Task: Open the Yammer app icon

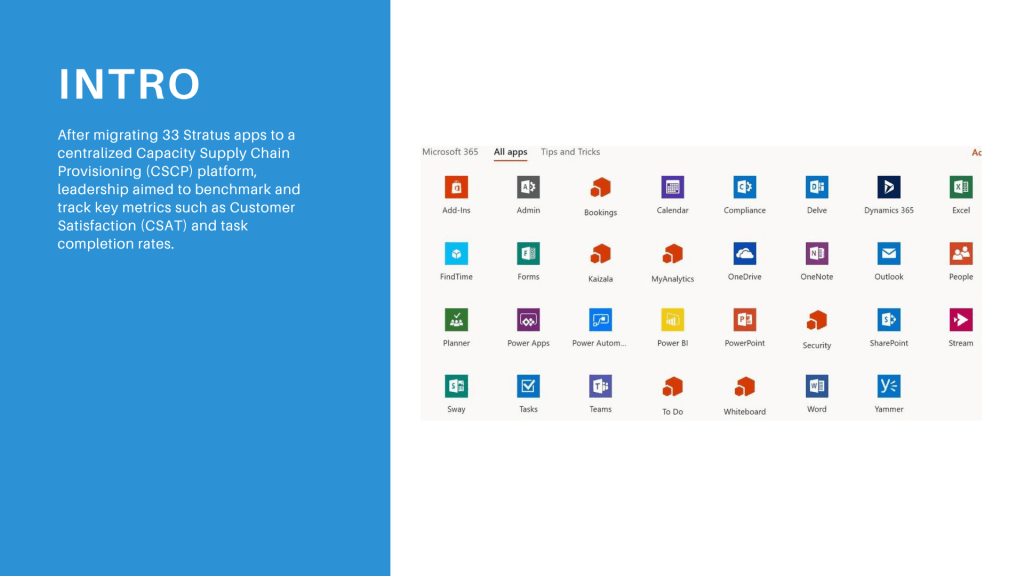Action: click(888, 386)
